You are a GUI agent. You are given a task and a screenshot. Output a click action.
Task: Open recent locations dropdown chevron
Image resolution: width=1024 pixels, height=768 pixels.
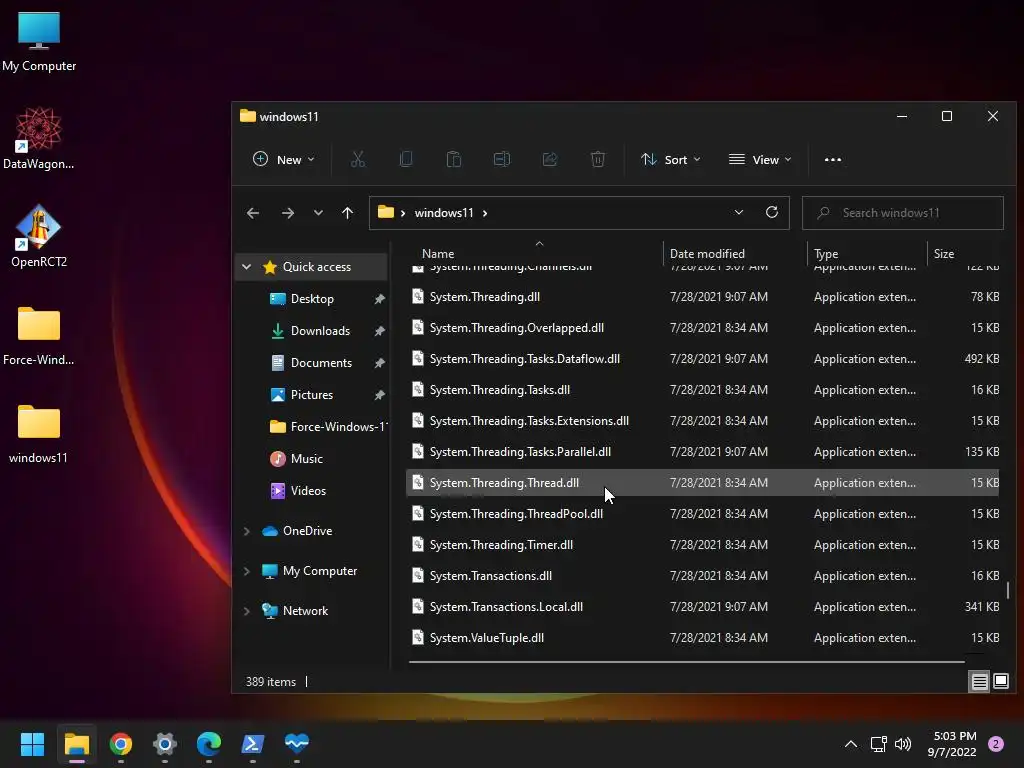tap(318, 213)
